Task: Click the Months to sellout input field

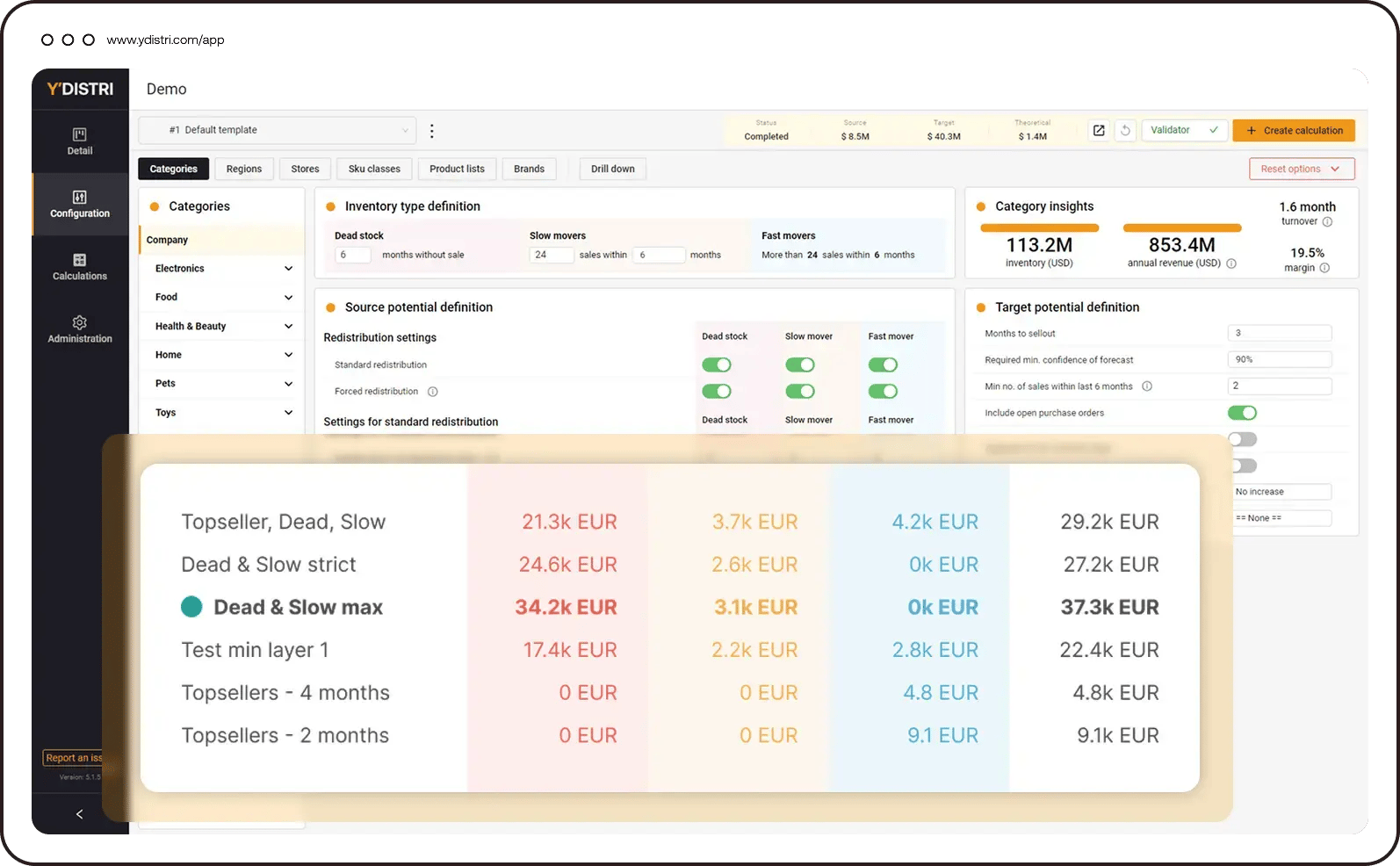Action: (1279, 333)
